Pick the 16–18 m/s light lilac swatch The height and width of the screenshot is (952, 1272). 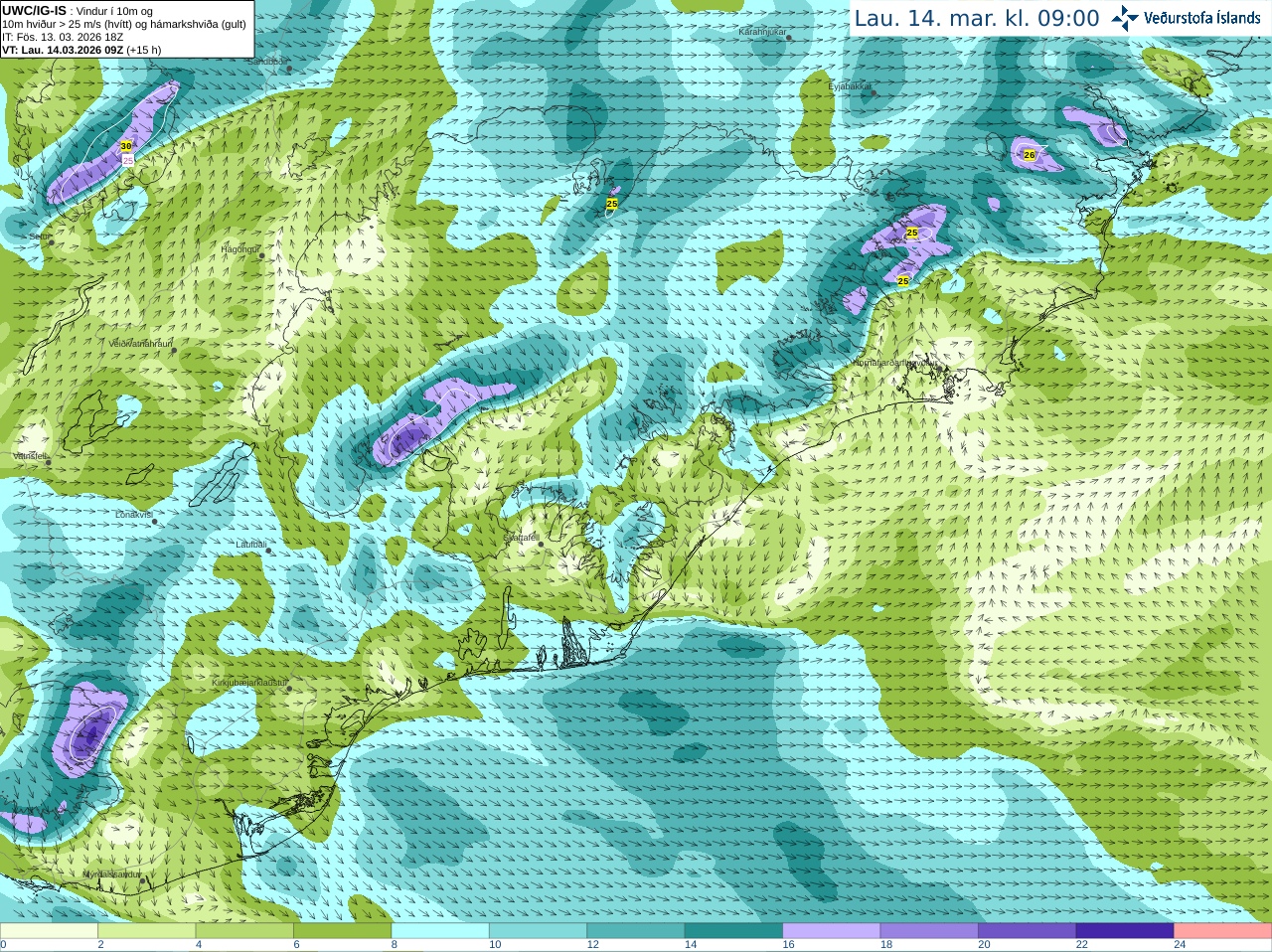click(832, 930)
